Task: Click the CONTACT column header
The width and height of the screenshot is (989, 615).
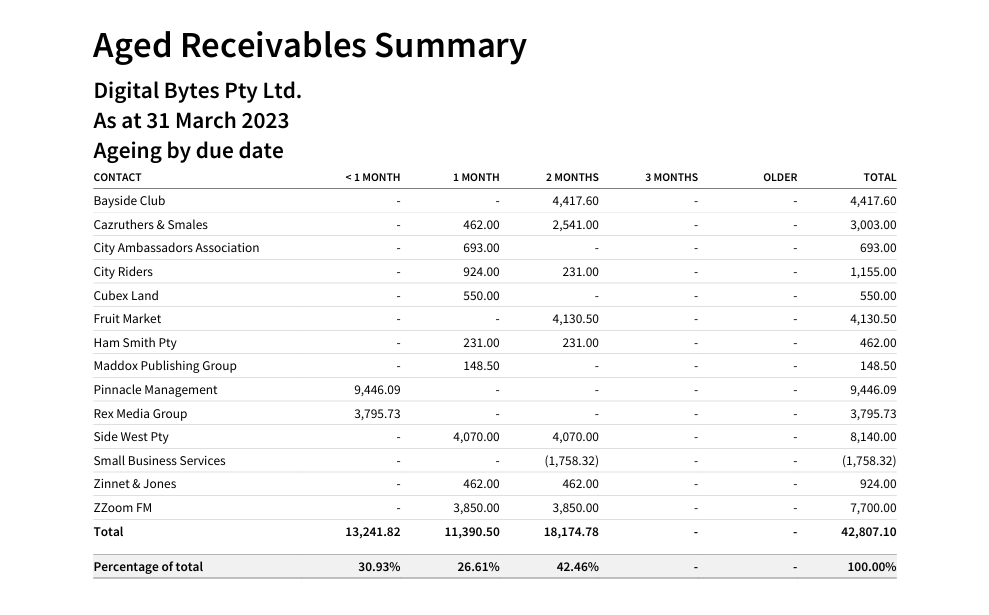Action: pos(117,177)
